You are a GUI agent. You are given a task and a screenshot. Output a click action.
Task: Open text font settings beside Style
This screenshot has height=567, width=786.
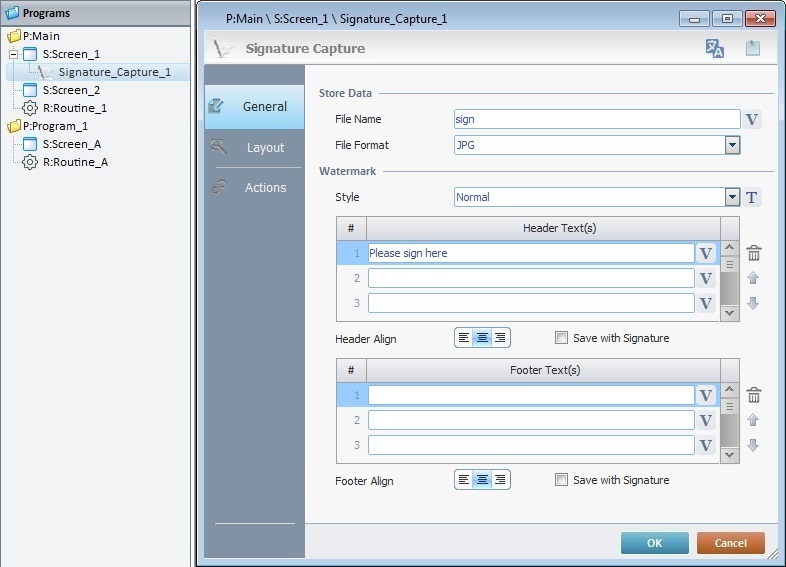[x=753, y=197]
